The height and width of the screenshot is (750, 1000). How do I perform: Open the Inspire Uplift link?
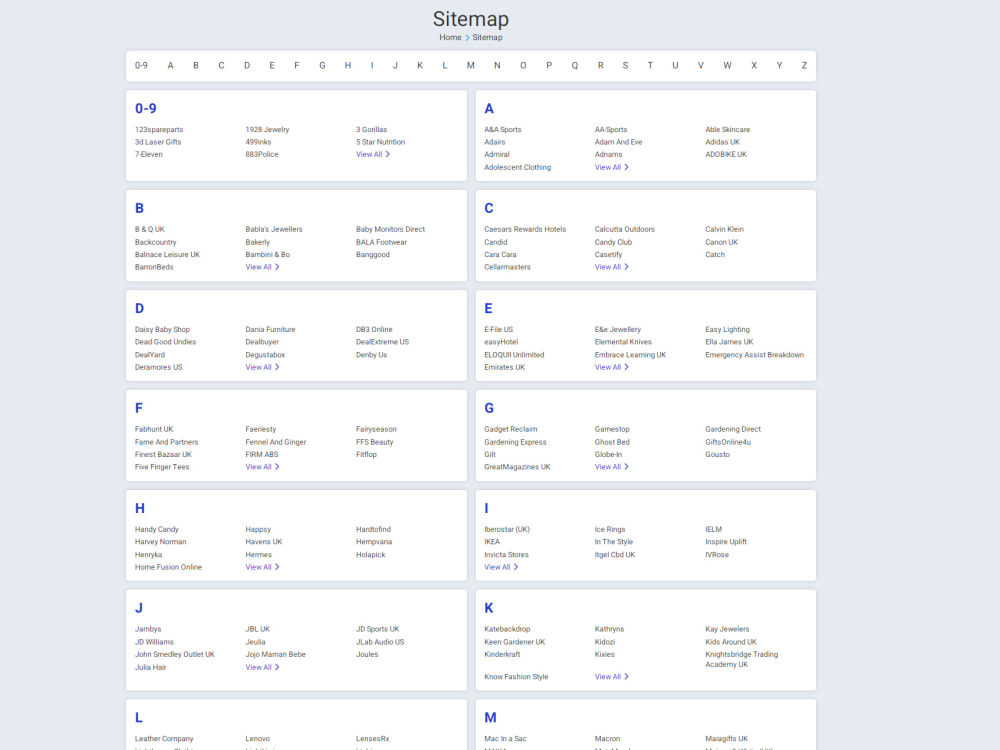pos(726,541)
